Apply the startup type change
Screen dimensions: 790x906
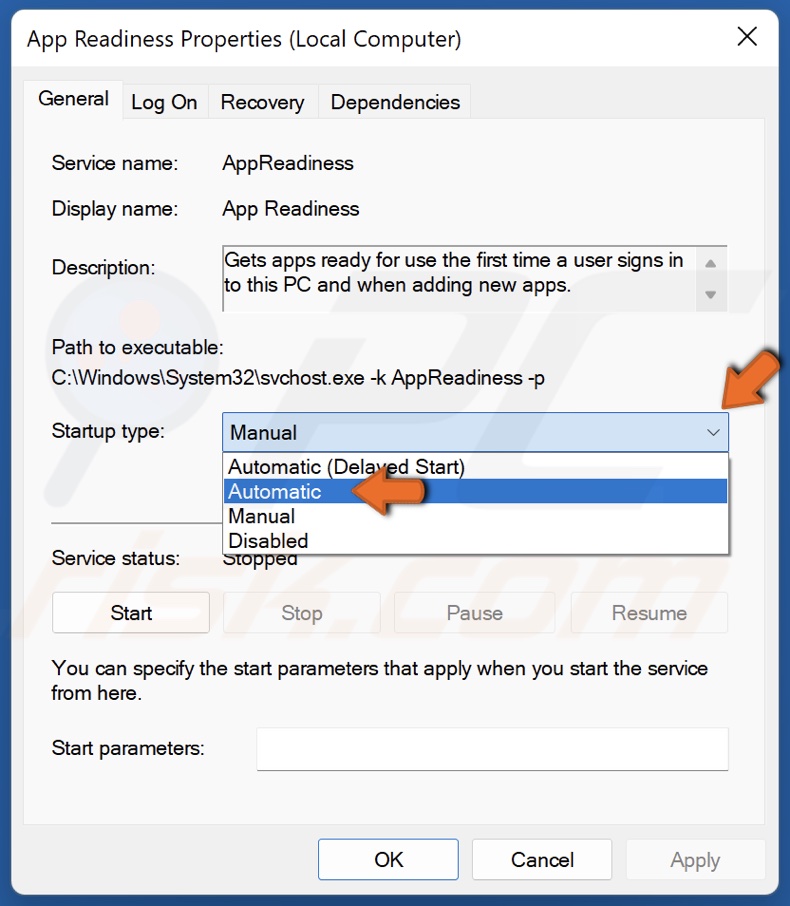point(695,859)
